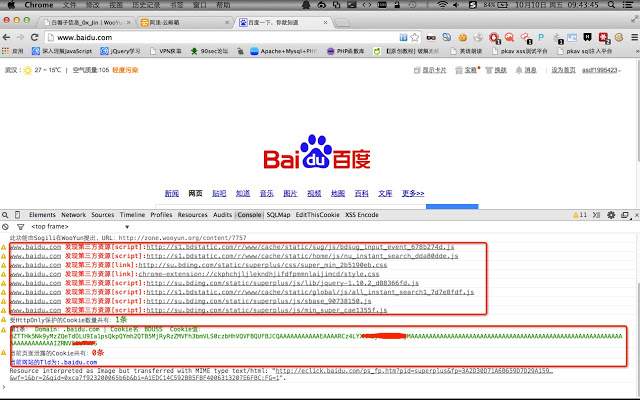640x400 pixels.
Task: Open a new tab with the new-tab button
Action: tap(342, 22)
